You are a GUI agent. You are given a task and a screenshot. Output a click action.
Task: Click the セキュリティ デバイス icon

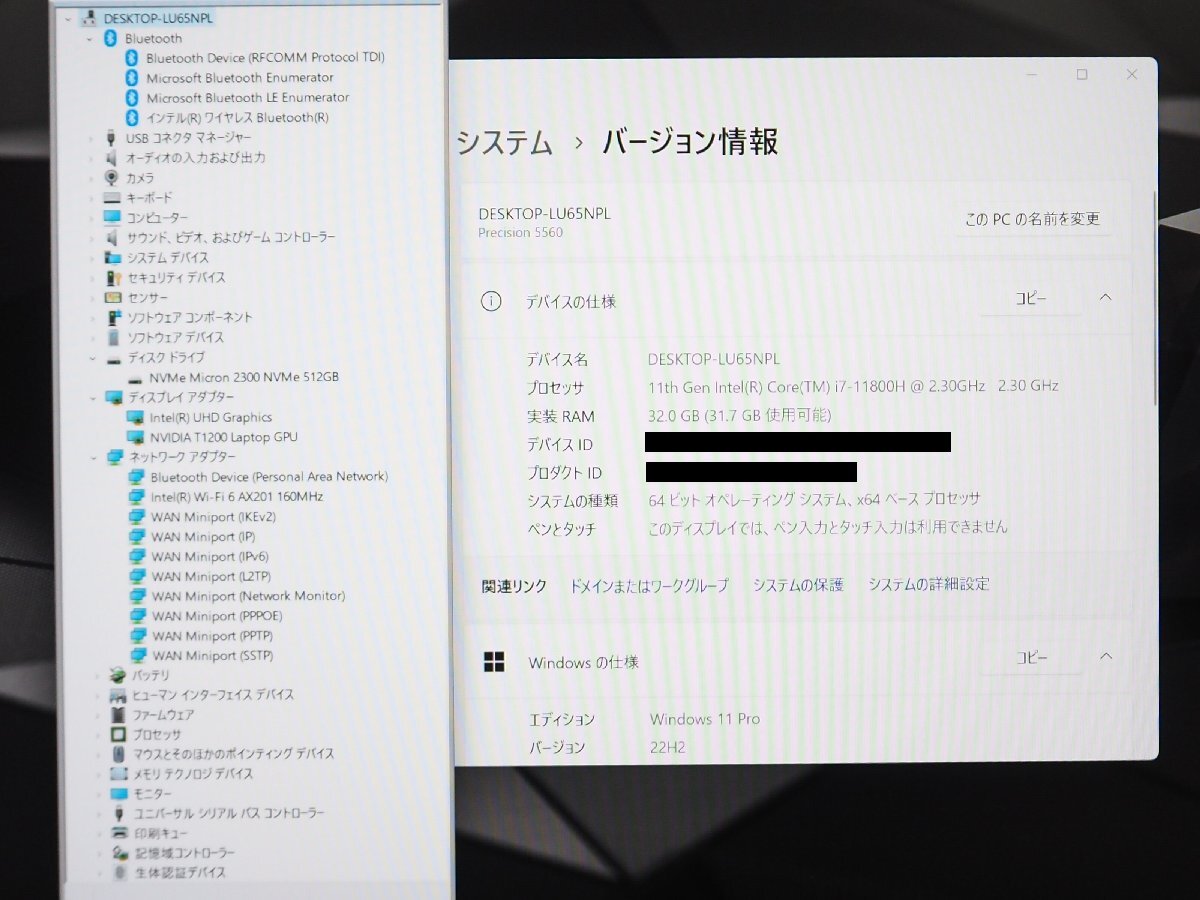(113, 278)
